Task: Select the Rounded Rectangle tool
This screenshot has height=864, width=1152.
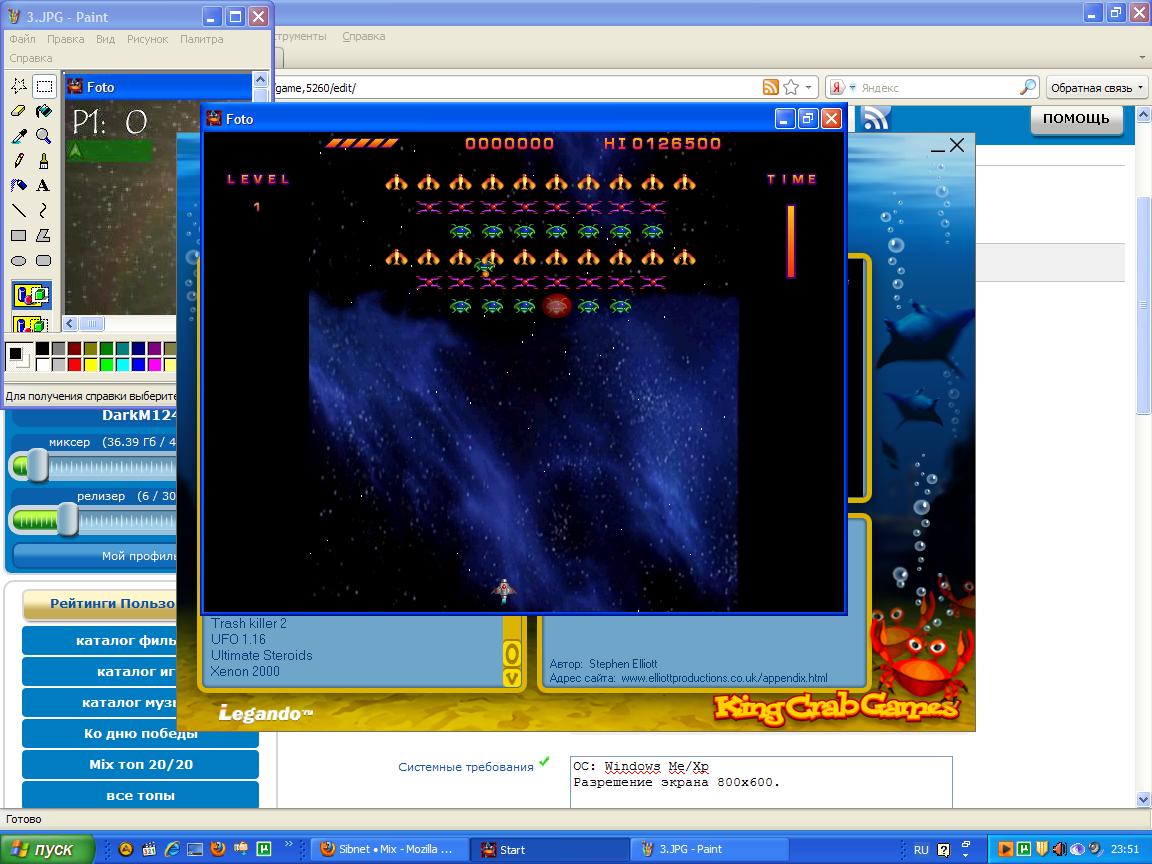Action: (44, 261)
